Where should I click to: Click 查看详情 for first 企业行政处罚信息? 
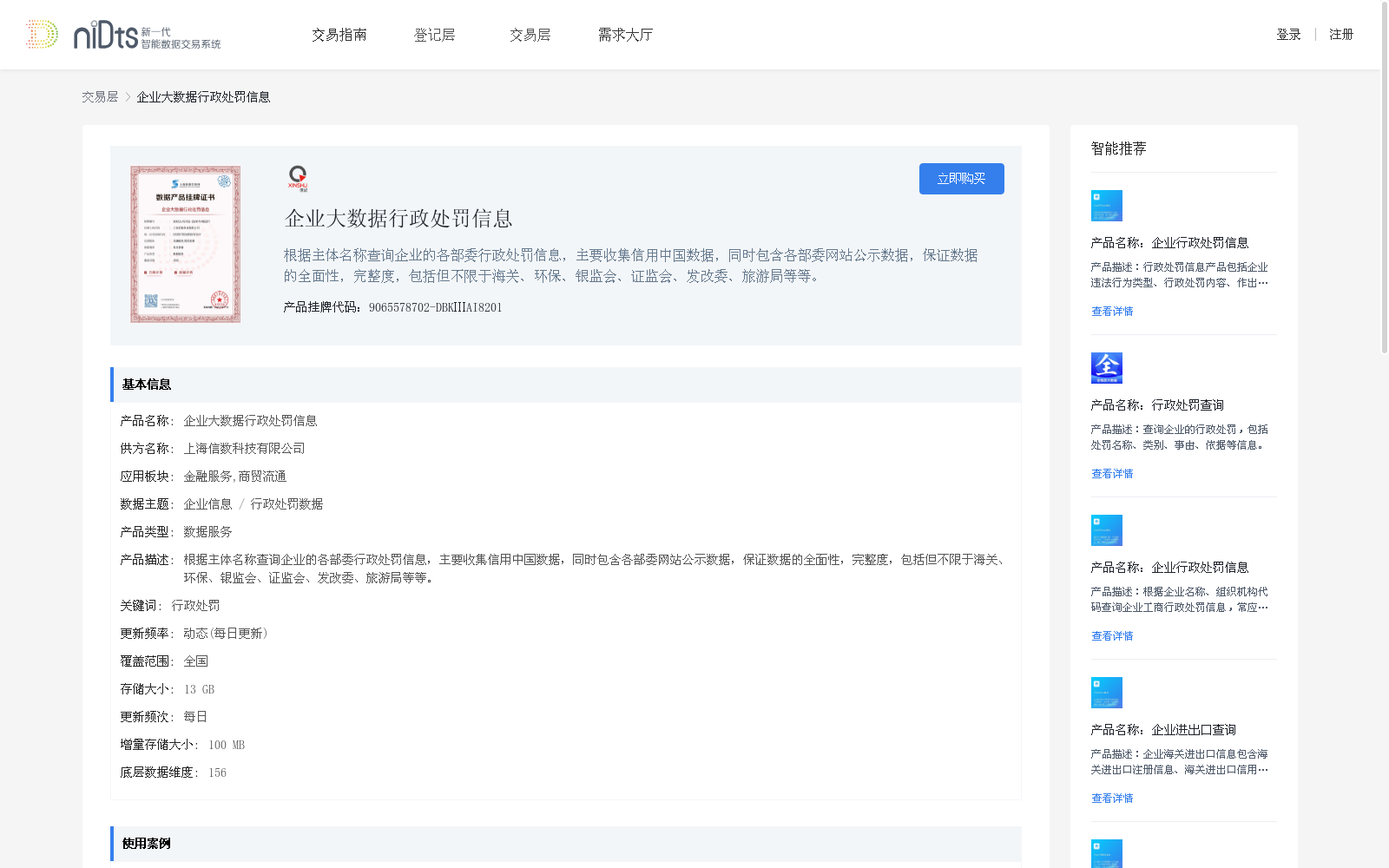coord(1112,312)
